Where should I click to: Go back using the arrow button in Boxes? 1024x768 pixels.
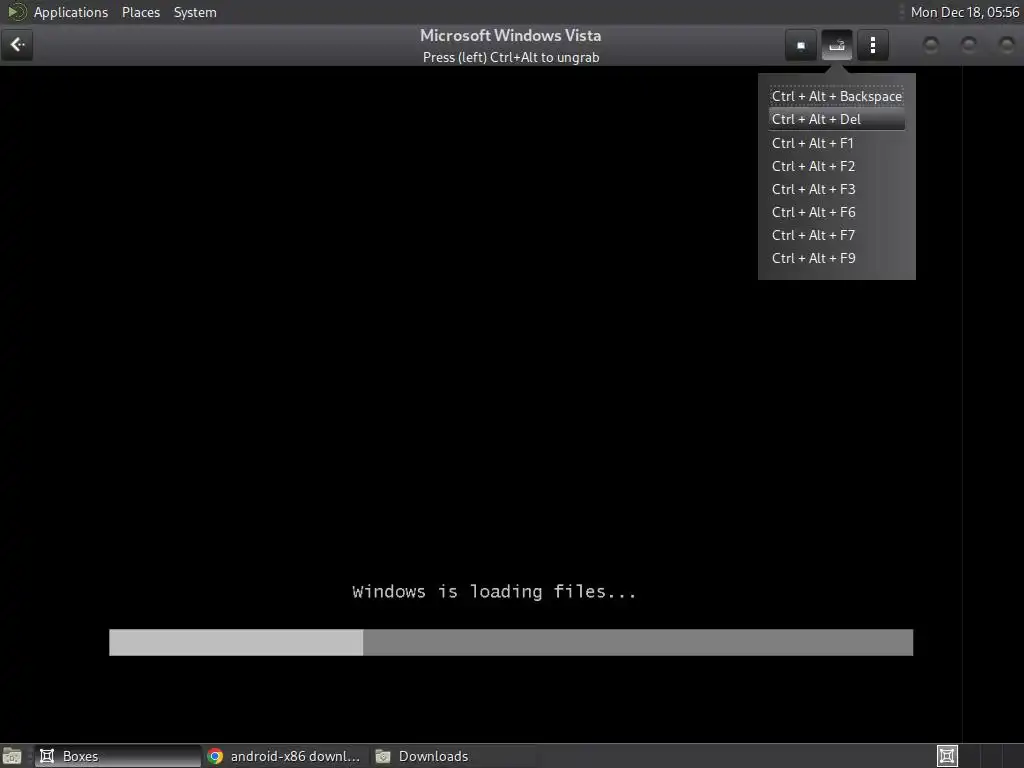17,45
